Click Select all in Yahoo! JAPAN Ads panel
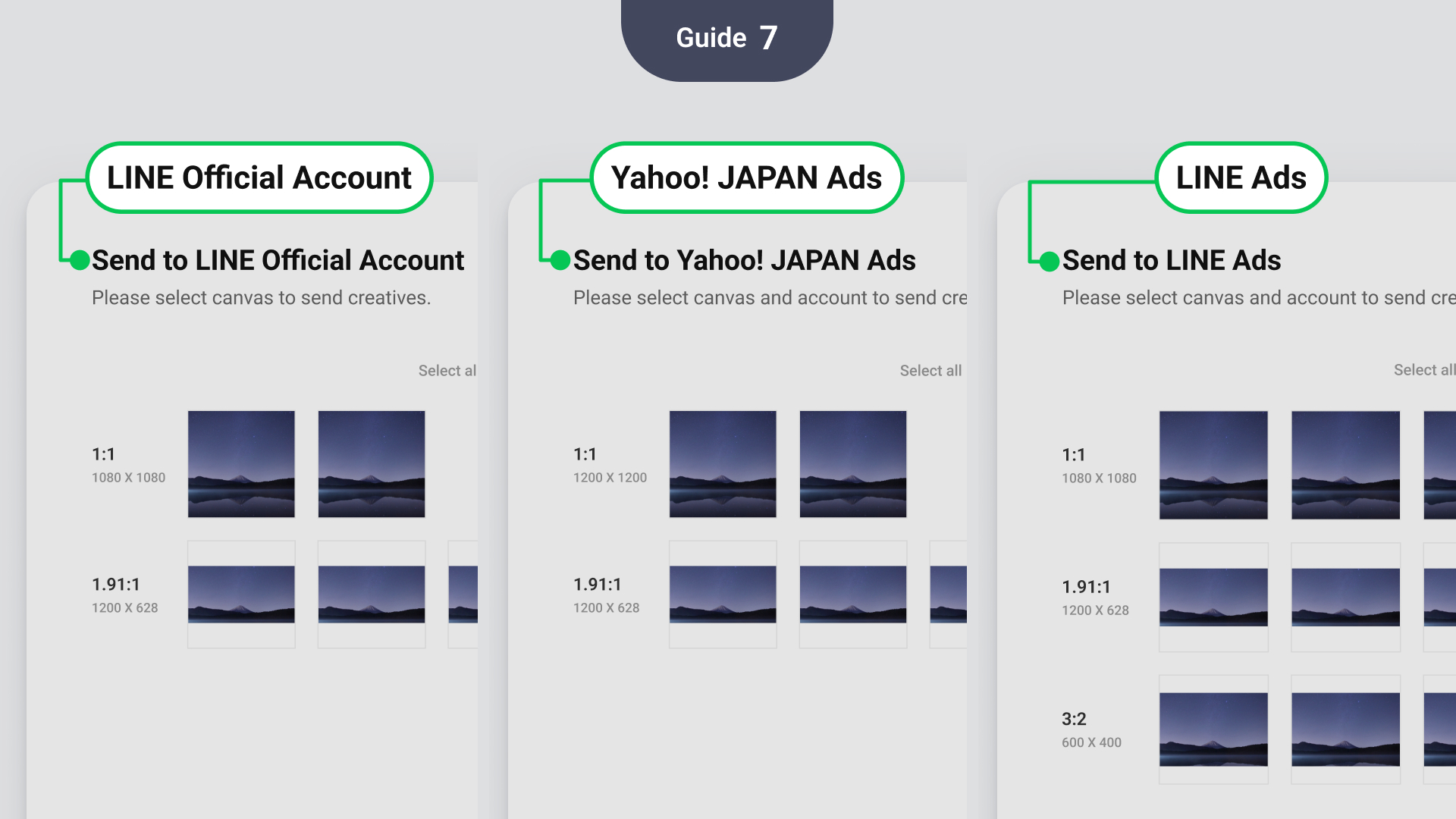1456x819 pixels. [x=930, y=371]
